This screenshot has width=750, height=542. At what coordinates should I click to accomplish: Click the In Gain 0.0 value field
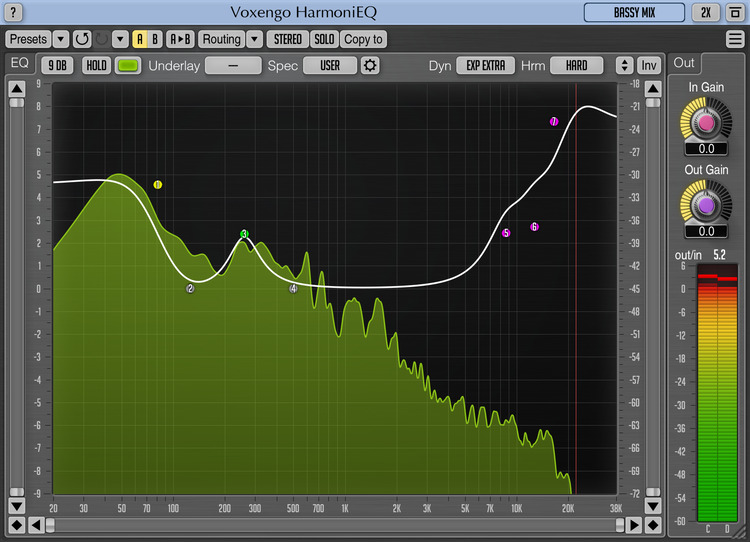pyautogui.click(x=706, y=149)
